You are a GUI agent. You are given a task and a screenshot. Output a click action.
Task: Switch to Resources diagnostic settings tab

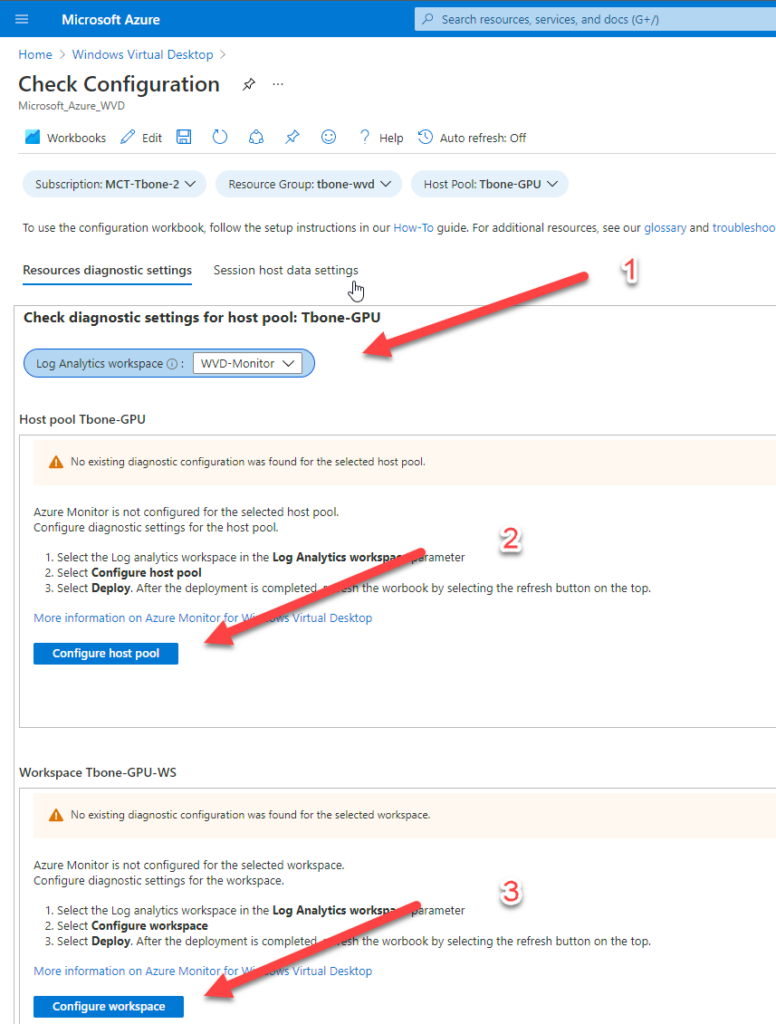(x=107, y=270)
